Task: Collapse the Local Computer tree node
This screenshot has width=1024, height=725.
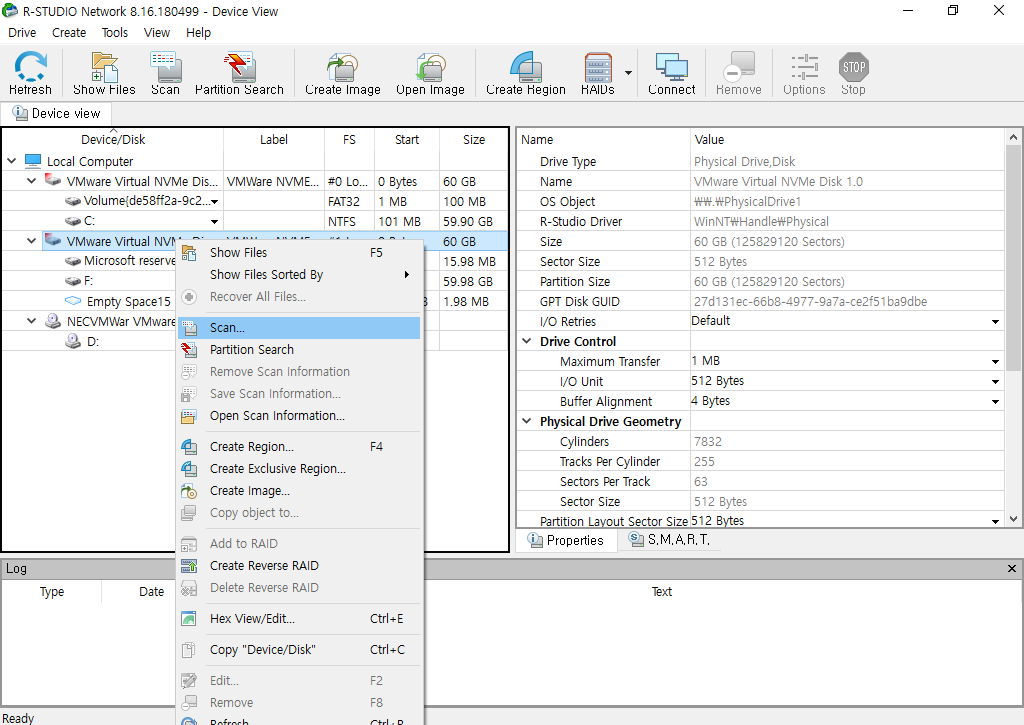Action: pyautogui.click(x=11, y=161)
